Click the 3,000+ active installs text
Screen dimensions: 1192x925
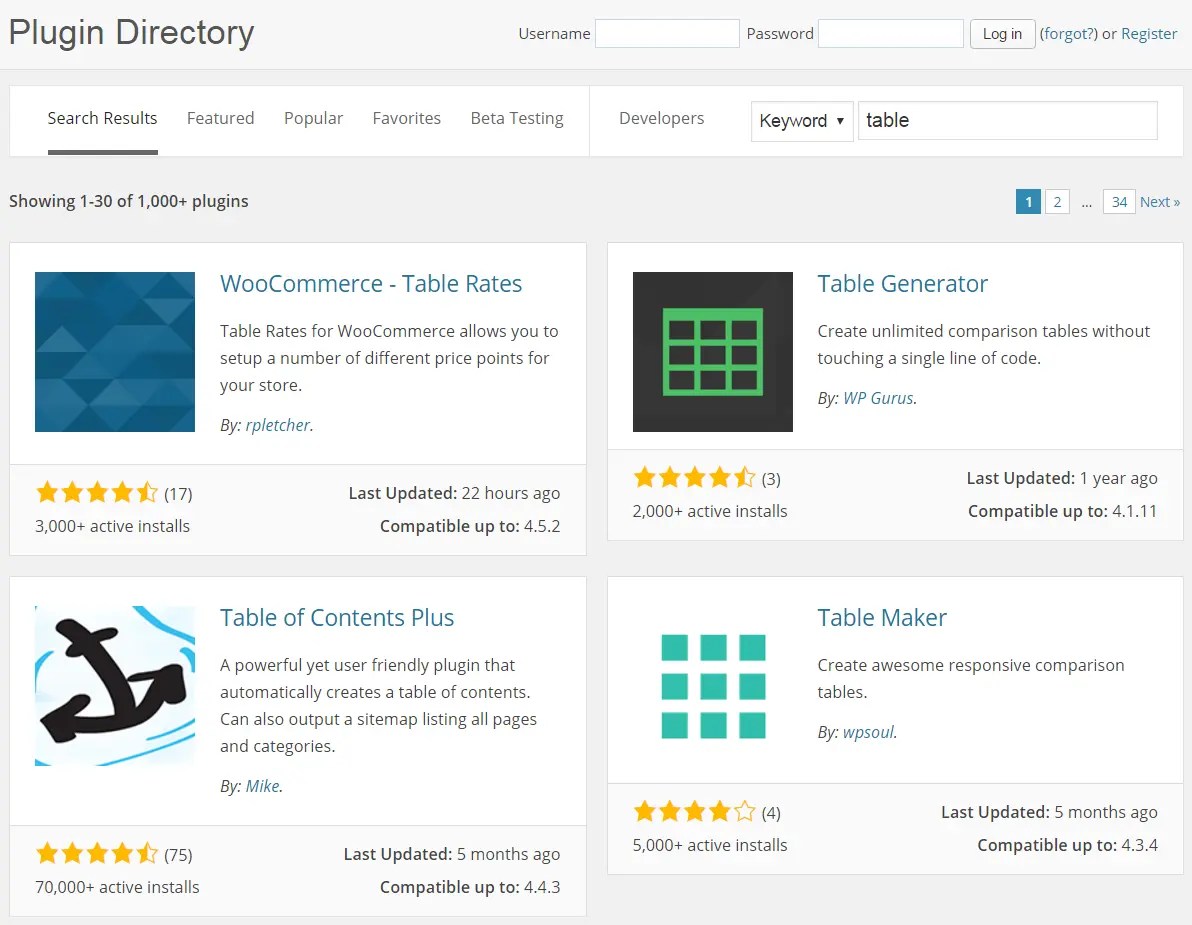[x=113, y=526]
